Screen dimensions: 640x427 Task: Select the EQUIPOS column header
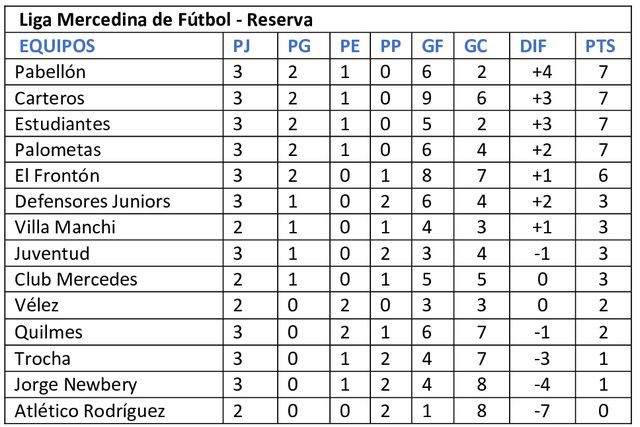(x=57, y=45)
